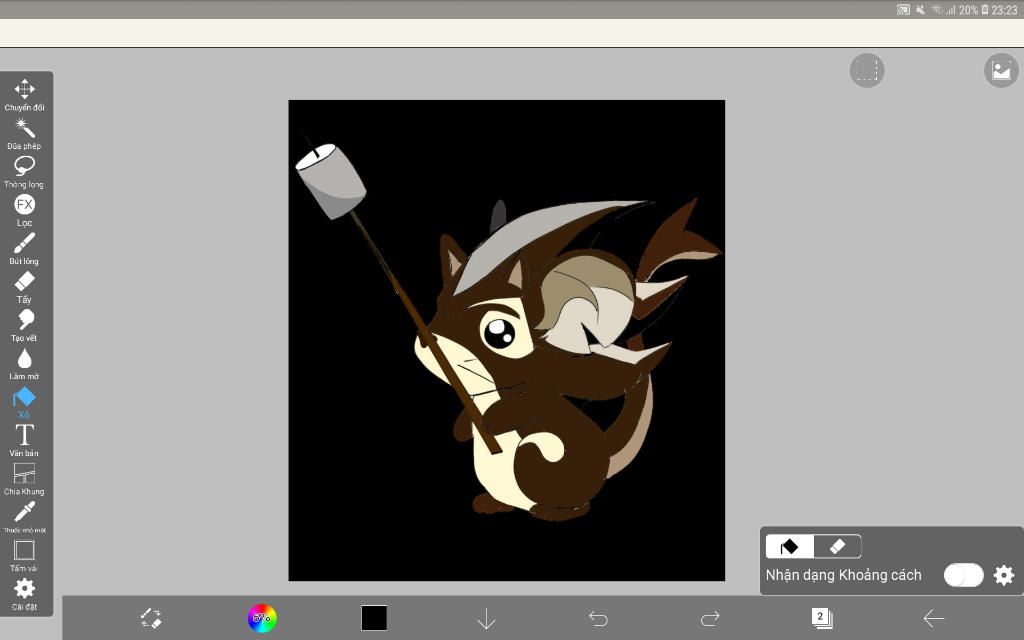The height and width of the screenshot is (640, 1024).
Task: Select the Tạo vết smudge tool
Action: (24, 325)
